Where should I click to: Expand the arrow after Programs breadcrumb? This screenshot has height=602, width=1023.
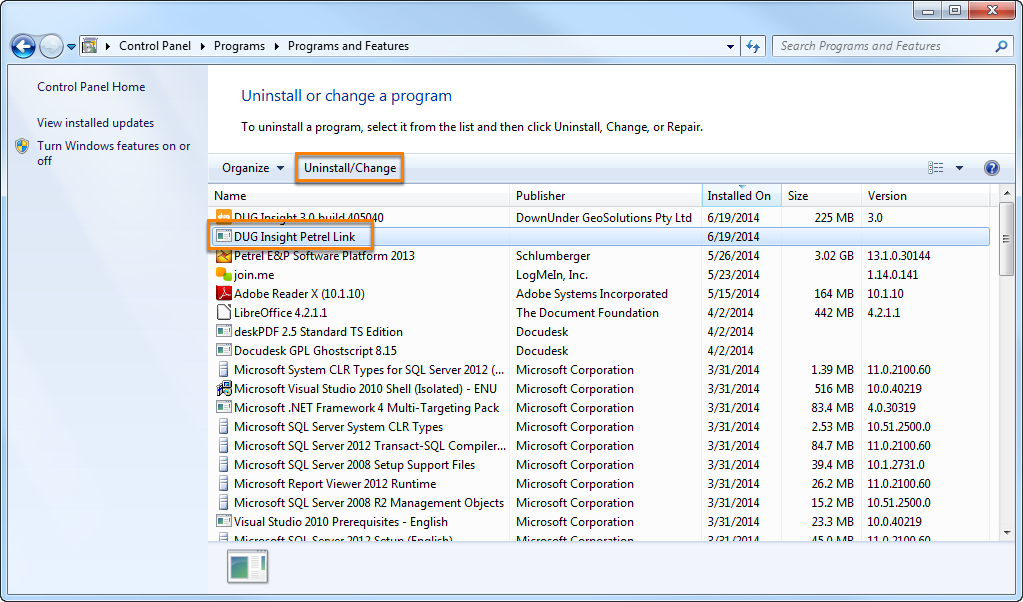(x=276, y=46)
